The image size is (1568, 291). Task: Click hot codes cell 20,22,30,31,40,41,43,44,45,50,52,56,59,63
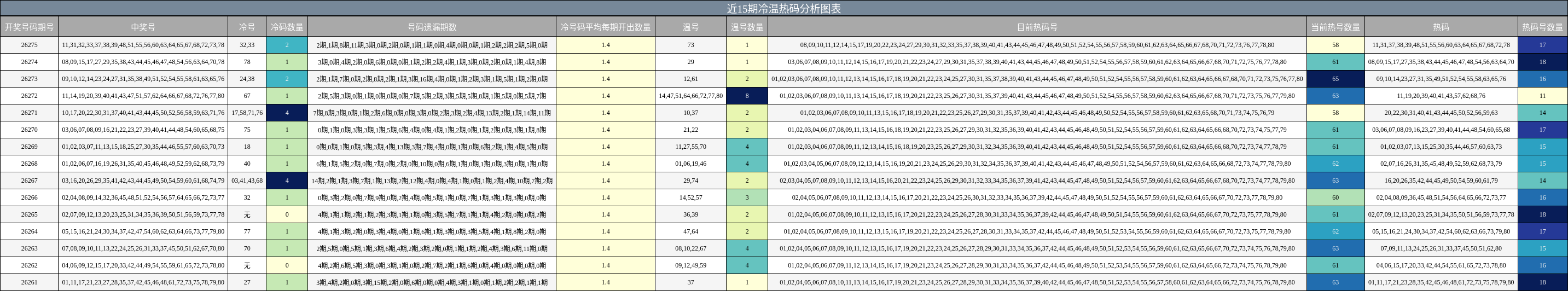pyautogui.click(x=1441, y=113)
